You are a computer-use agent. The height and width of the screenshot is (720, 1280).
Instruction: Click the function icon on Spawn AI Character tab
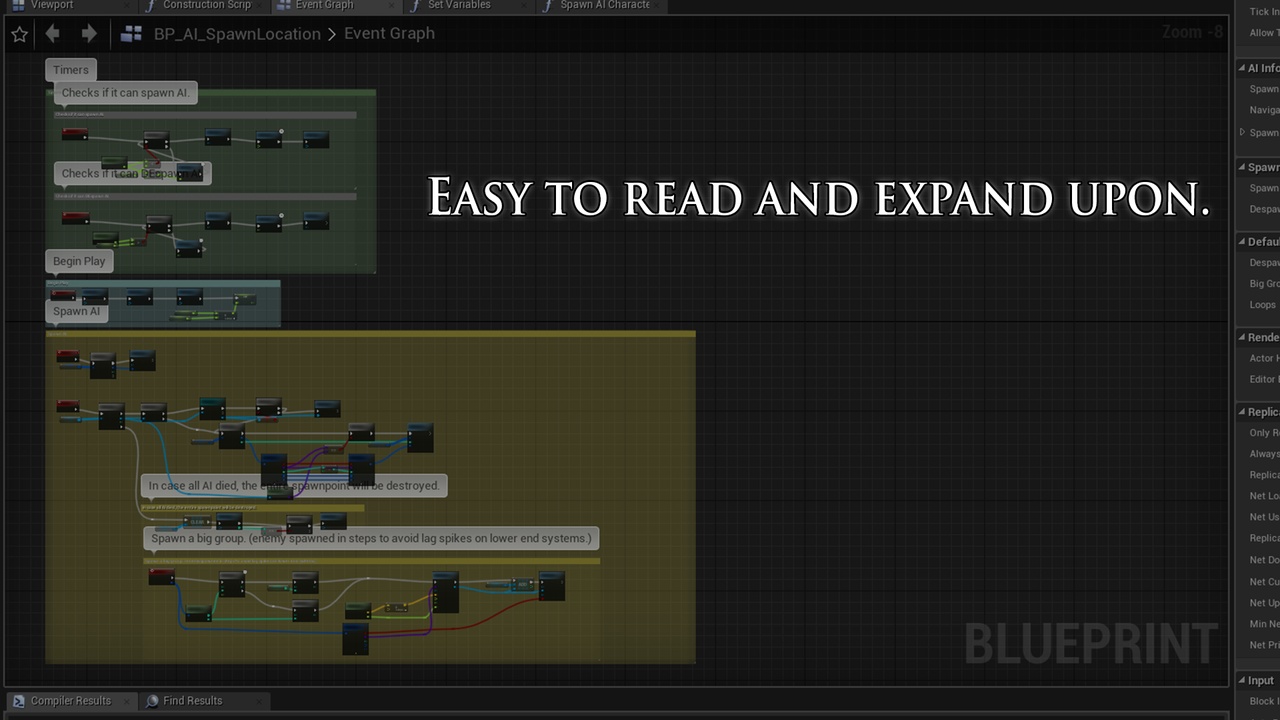point(547,5)
